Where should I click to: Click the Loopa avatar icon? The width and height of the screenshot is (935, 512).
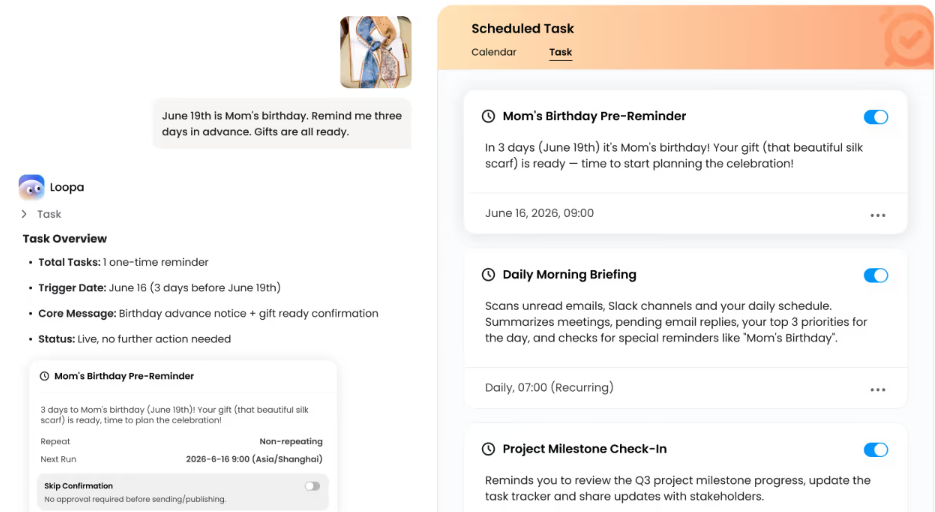click(x=32, y=187)
